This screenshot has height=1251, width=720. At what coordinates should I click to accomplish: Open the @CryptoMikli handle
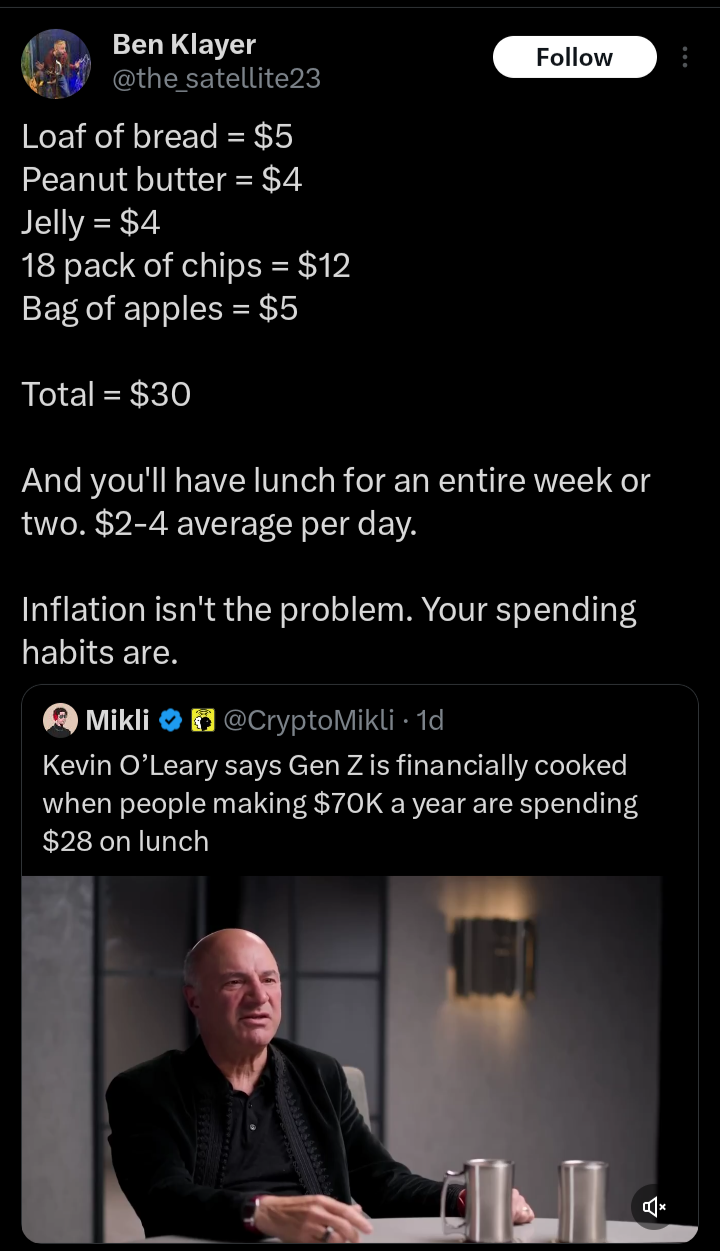coord(308,720)
